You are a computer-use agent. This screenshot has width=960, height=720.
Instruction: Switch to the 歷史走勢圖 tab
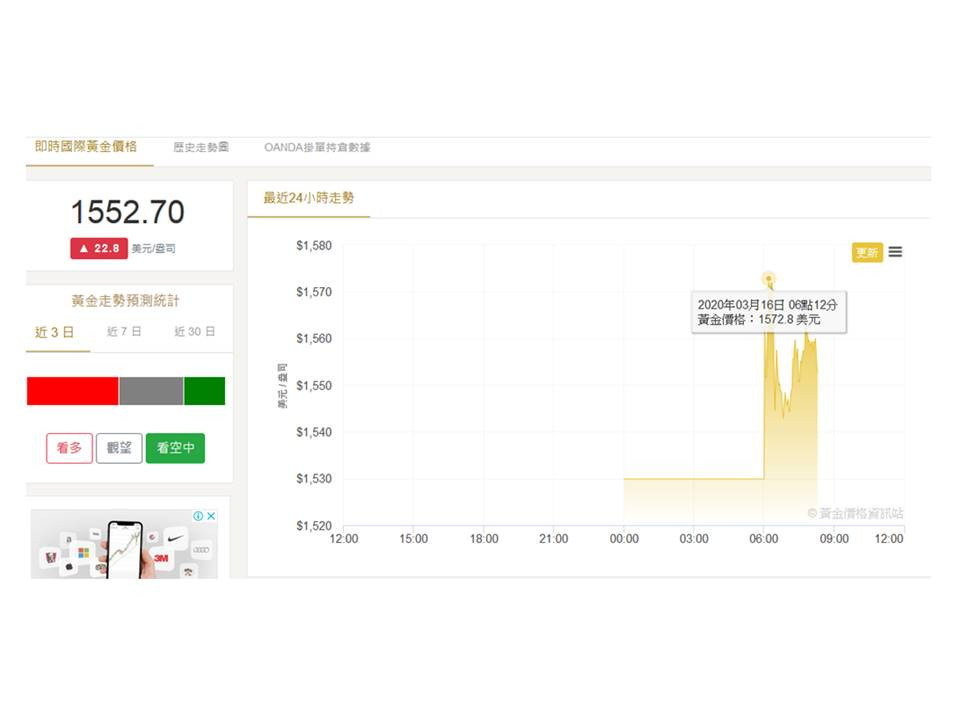click(201, 147)
